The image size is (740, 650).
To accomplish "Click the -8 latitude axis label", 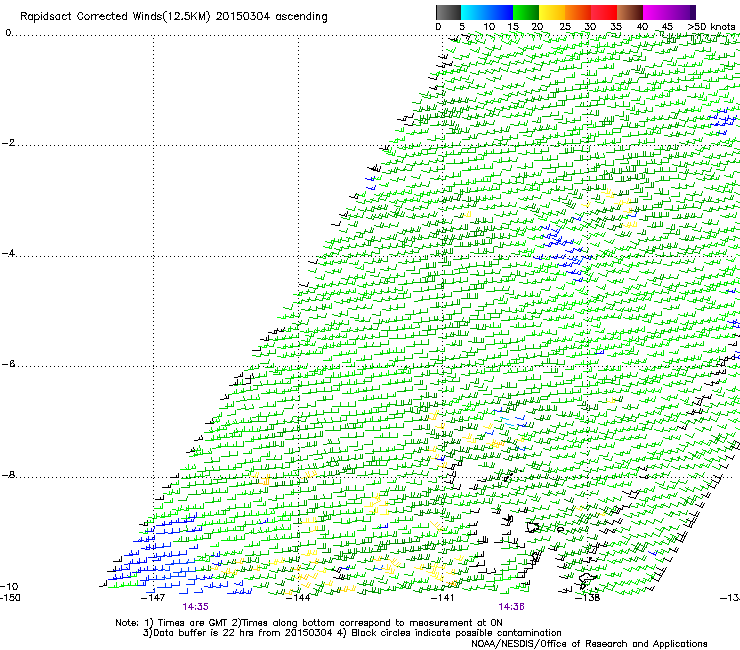I will coord(8,475).
